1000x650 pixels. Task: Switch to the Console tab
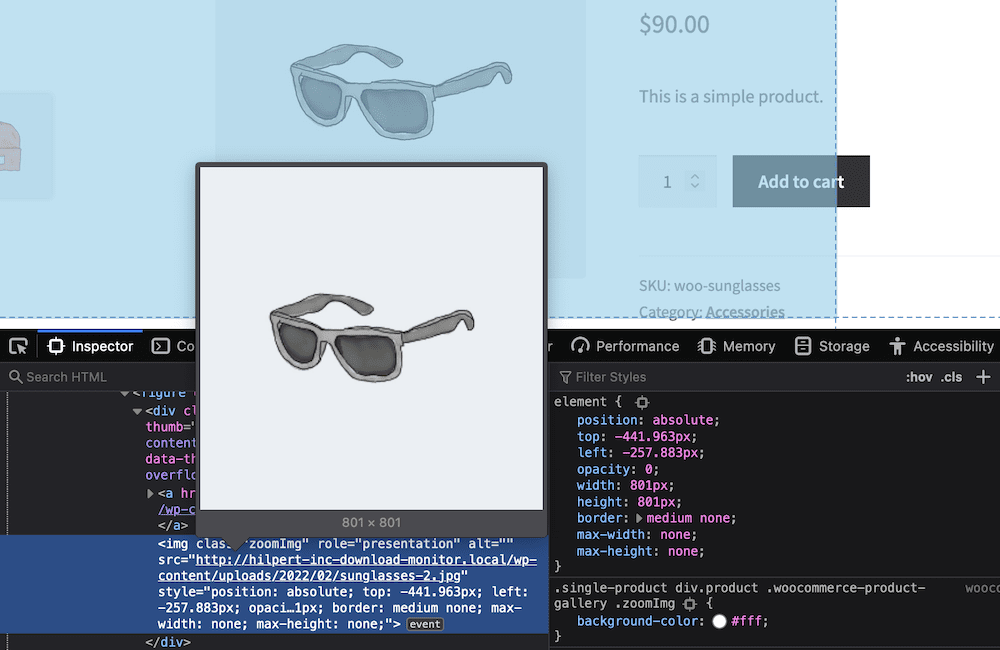(x=172, y=346)
